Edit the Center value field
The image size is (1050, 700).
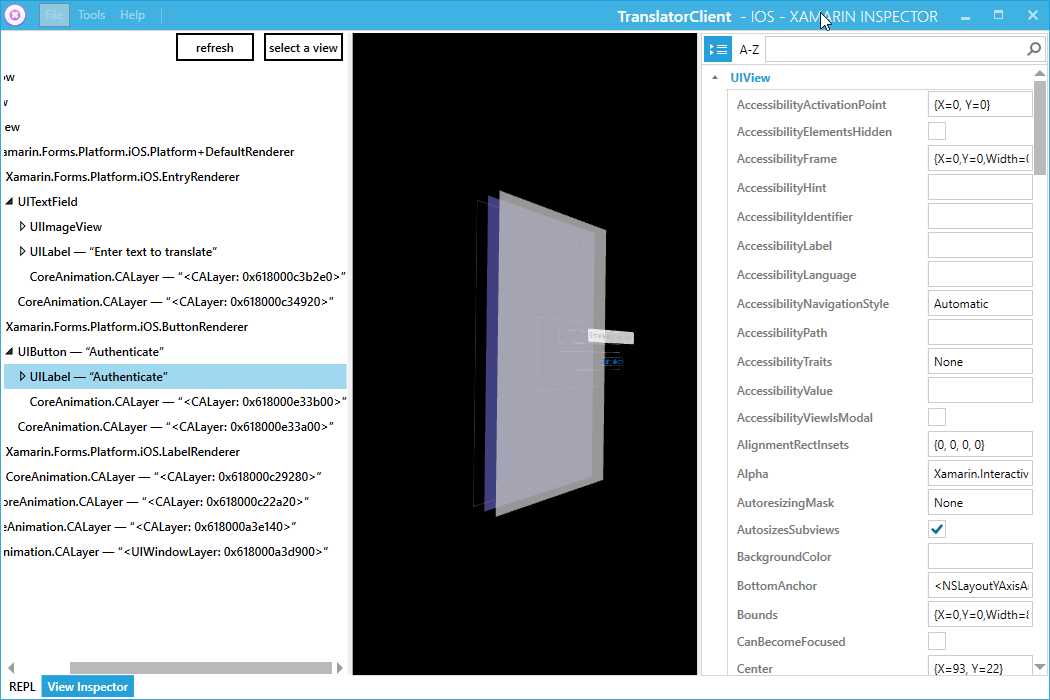tap(980, 667)
